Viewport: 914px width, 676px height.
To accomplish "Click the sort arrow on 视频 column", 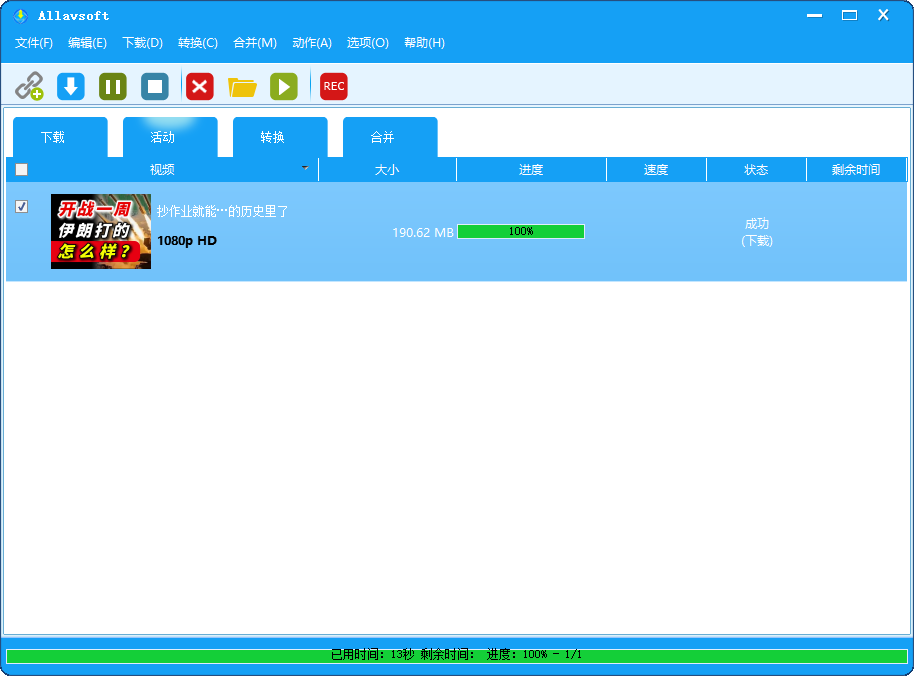I will 305,168.
